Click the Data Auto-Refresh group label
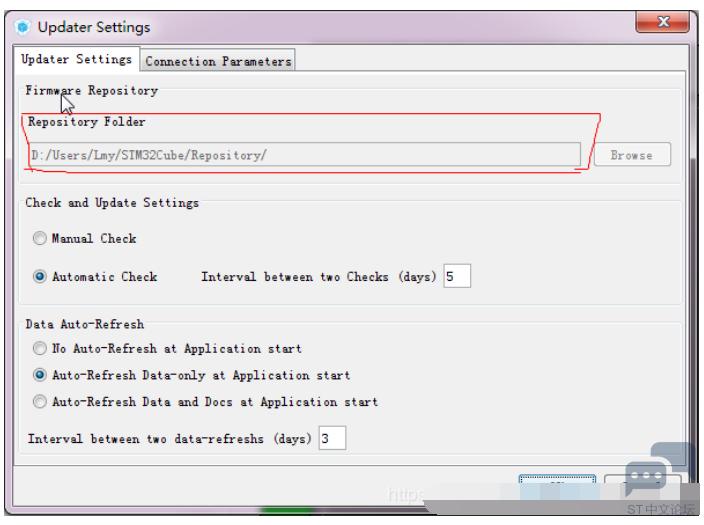The height and width of the screenshot is (525, 704). point(85,324)
